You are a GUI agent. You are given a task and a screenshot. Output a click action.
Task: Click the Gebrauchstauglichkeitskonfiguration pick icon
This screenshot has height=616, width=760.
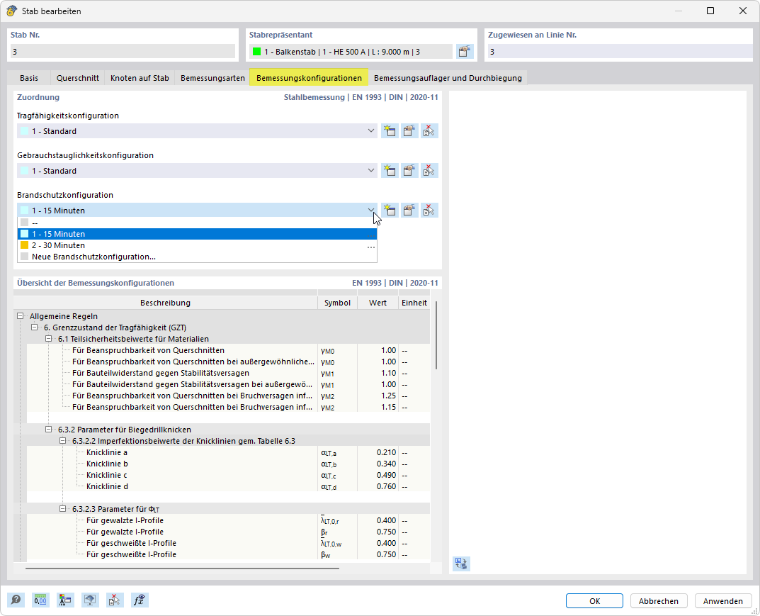(428, 171)
